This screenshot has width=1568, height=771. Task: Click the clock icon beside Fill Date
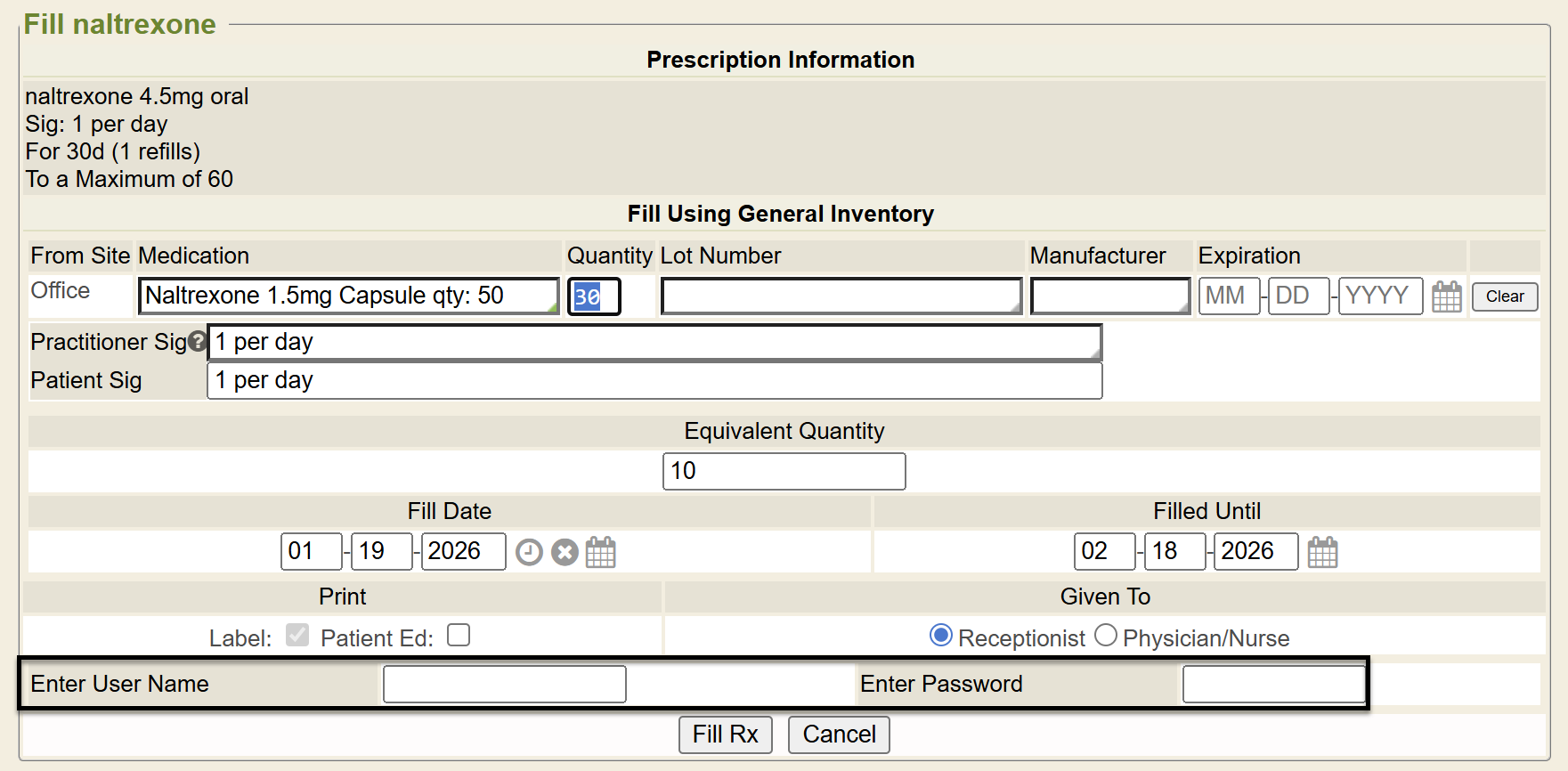tap(529, 553)
